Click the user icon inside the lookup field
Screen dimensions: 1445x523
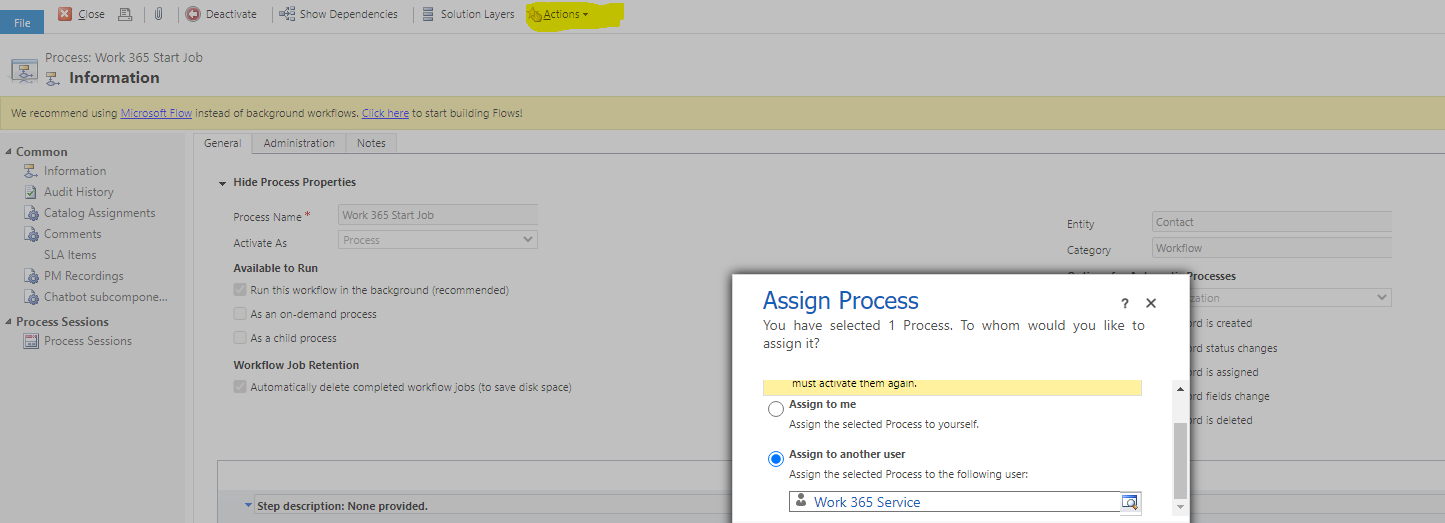coord(800,502)
